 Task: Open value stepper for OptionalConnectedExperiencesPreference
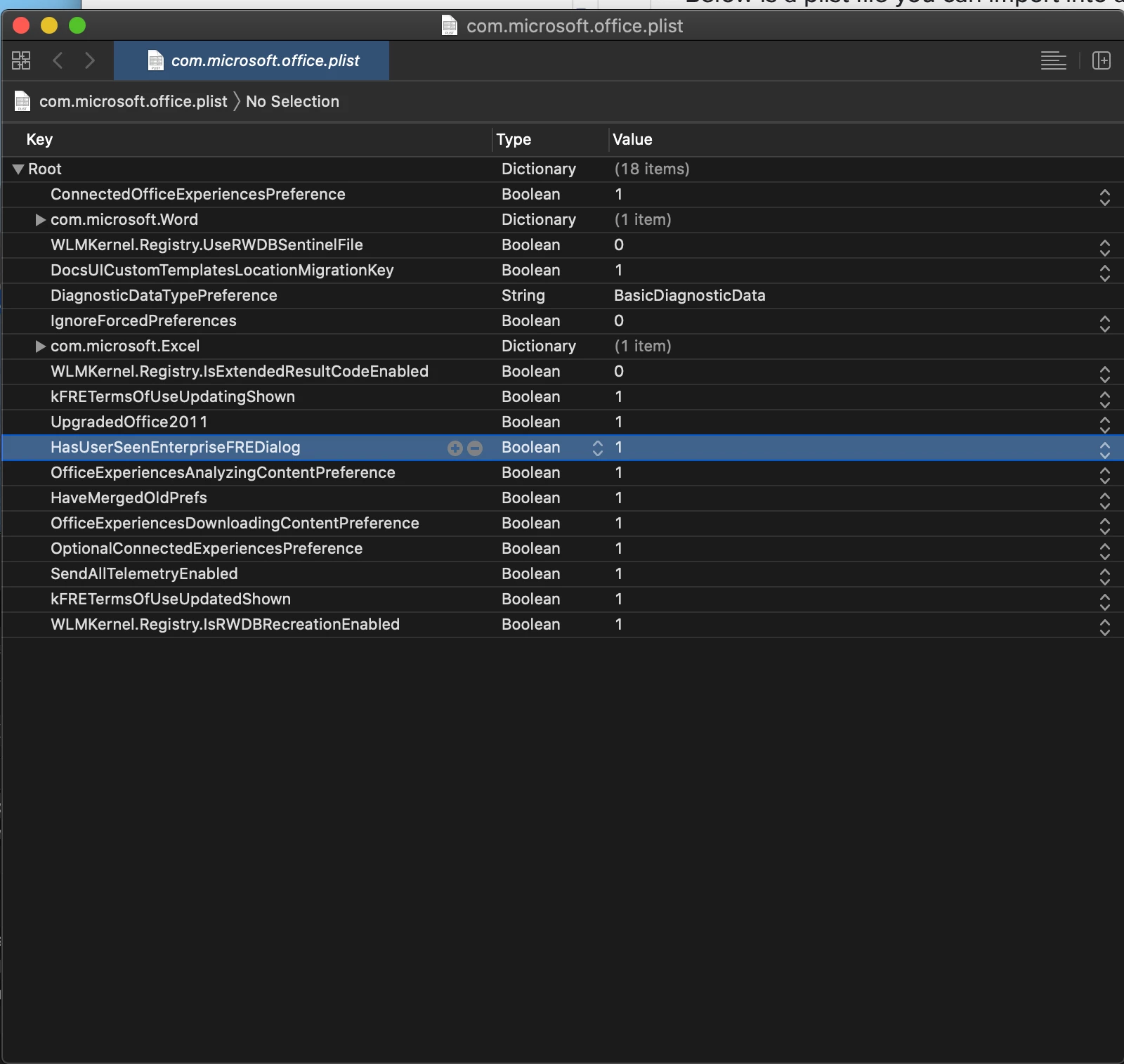tap(1105, 551)
